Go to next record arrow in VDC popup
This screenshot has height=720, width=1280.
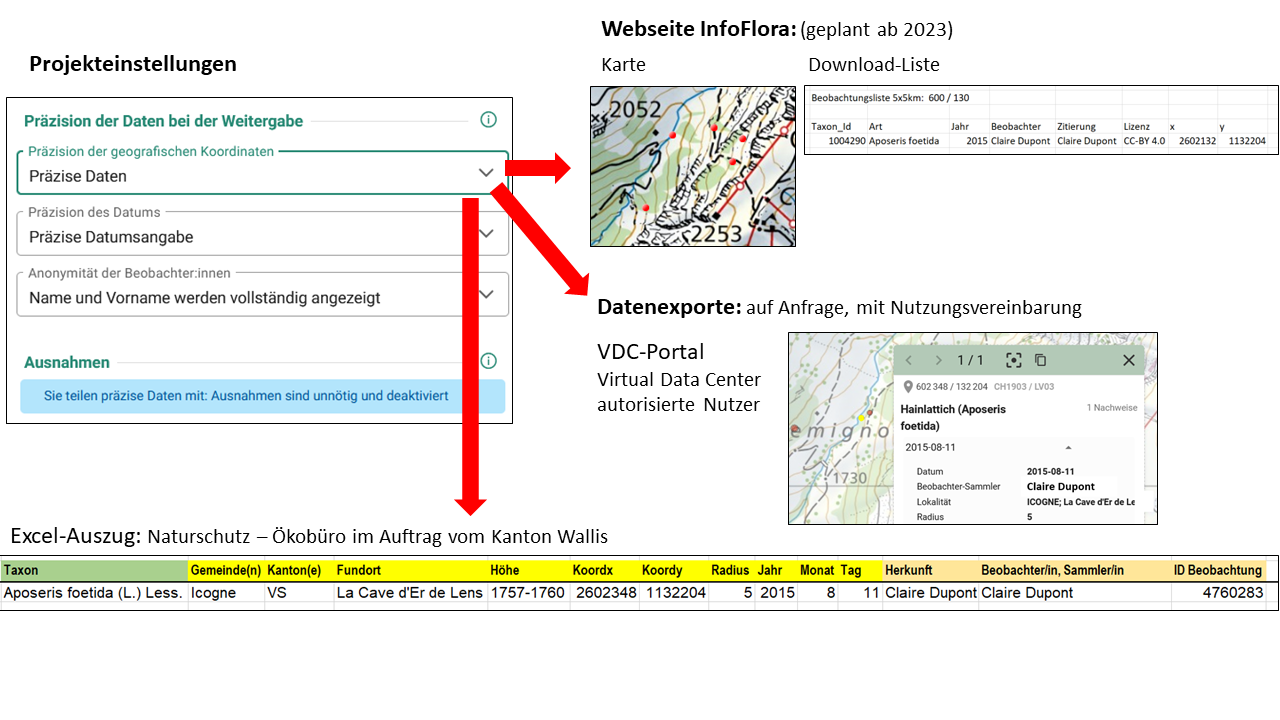pyautogui.click(x=938, y=360)
